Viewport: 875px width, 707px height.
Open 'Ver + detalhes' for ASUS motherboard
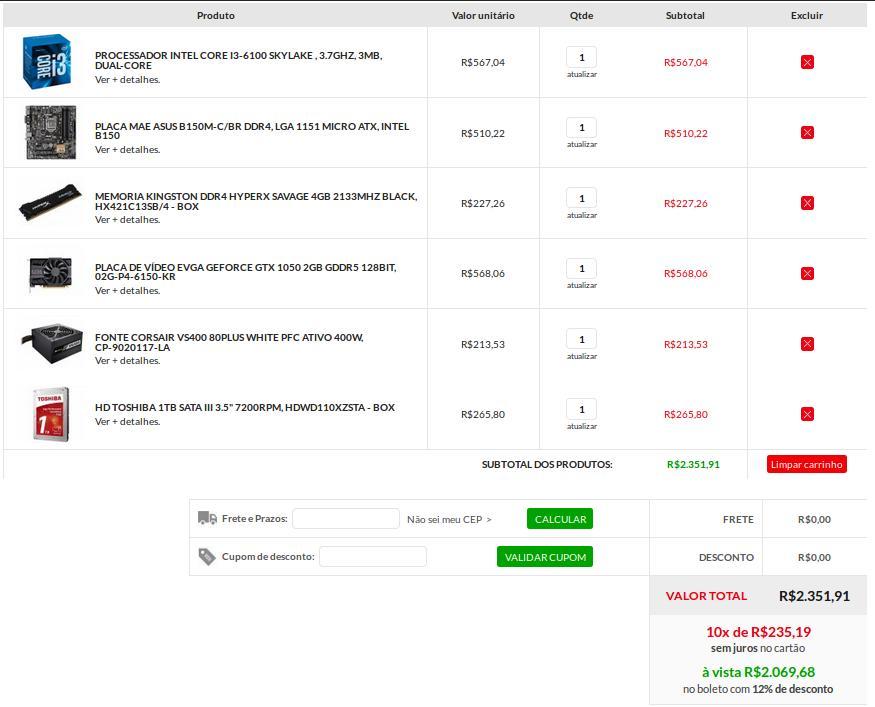point(127,150)
